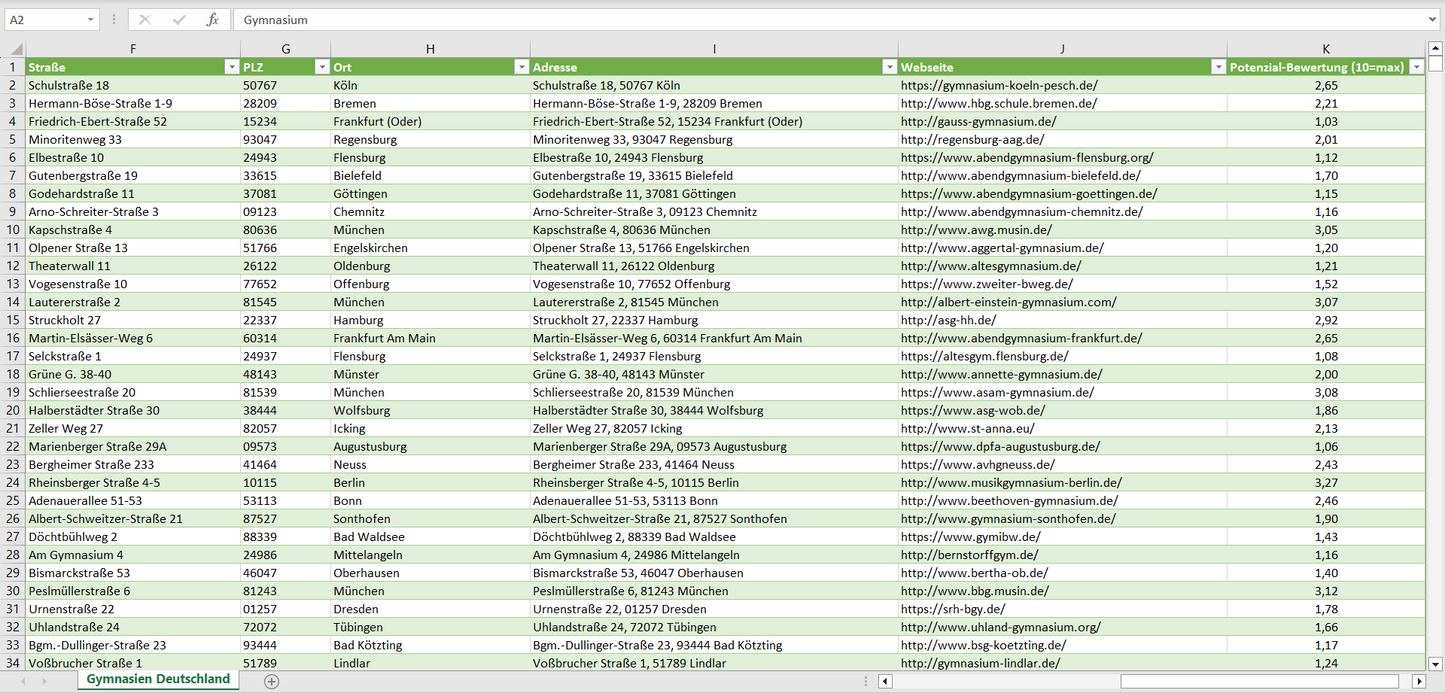Add a new sheet with the plus icon
Screen dimensions: 1445x693
point(271,681)
